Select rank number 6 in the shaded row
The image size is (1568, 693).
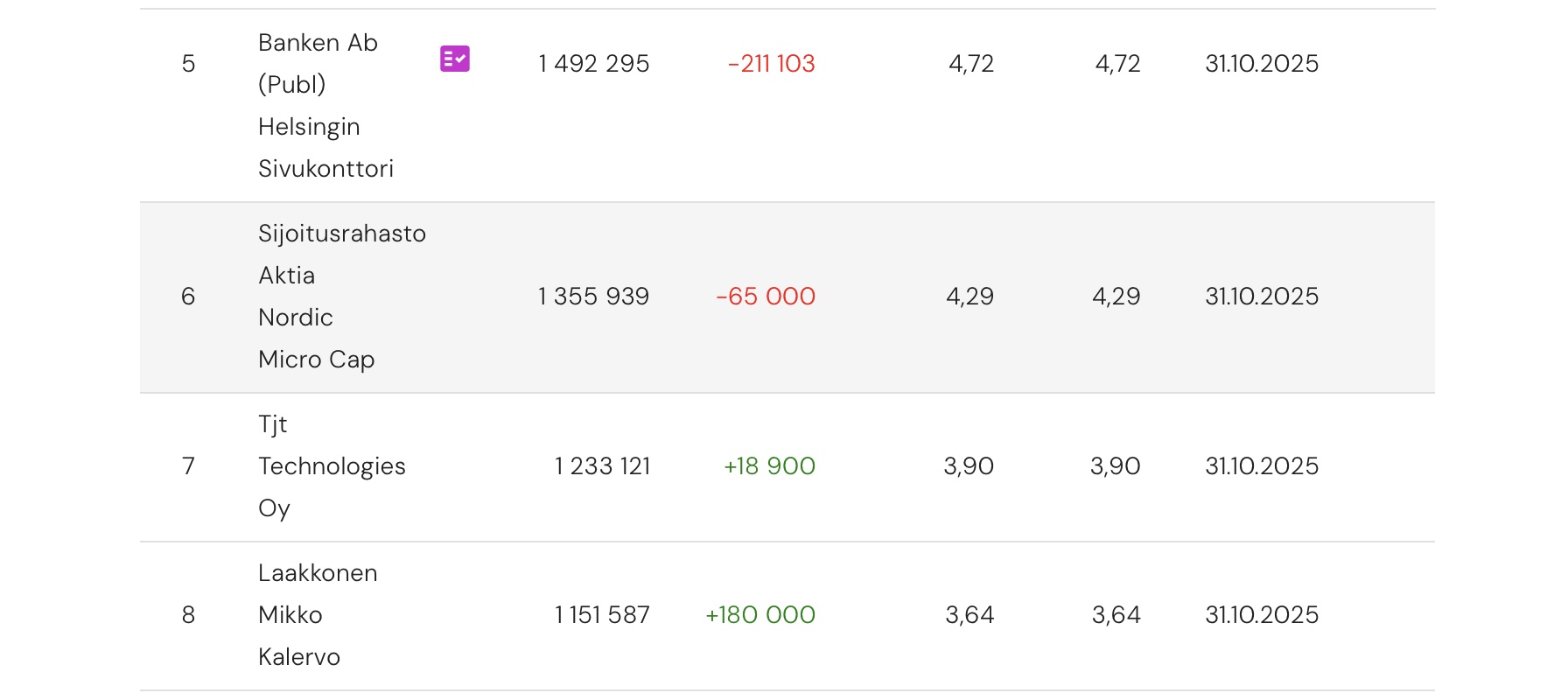(188, 297)
